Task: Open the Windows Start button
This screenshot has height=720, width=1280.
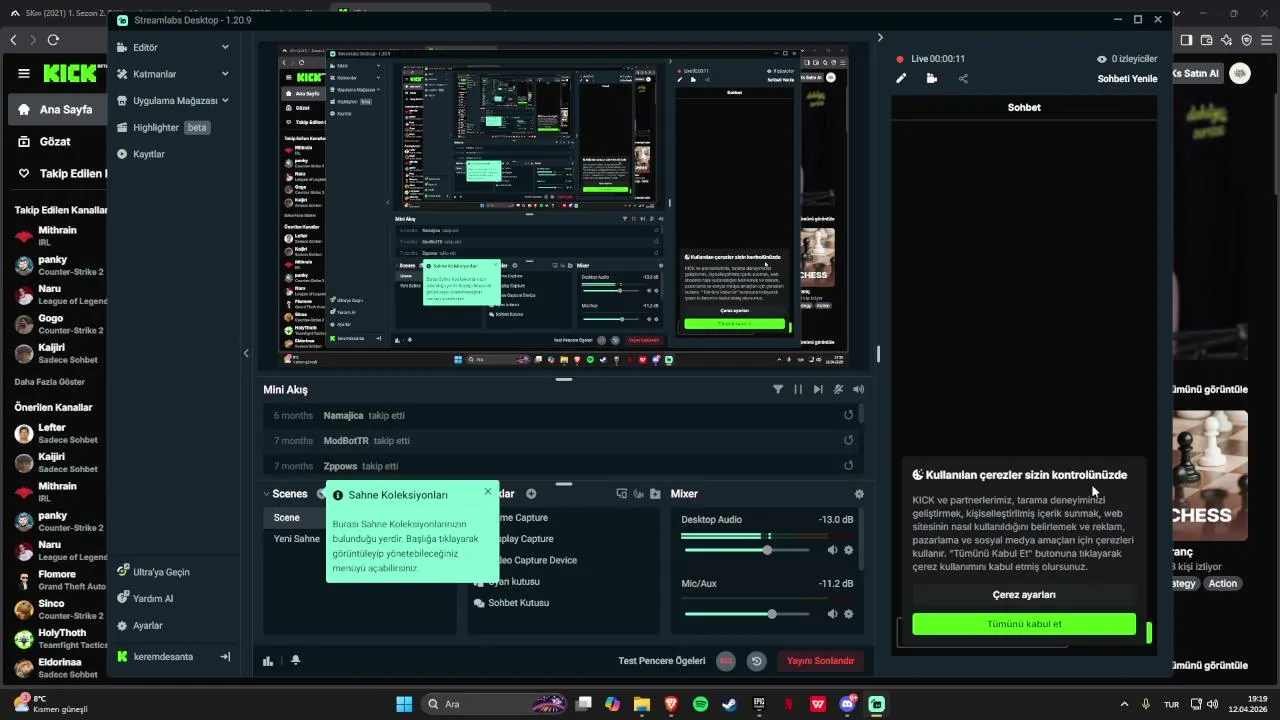Action: [x=404, y=704]
